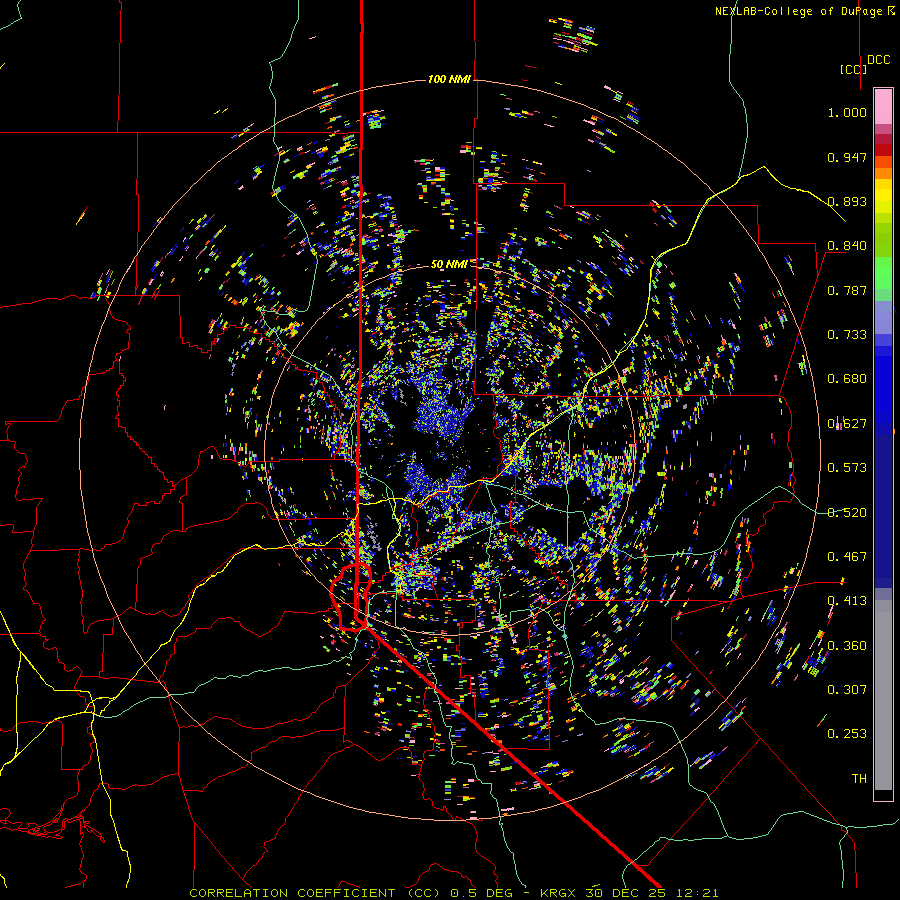Click the 0.947 color scale value
Screen dimensions: 900x900
click(847, 157)
